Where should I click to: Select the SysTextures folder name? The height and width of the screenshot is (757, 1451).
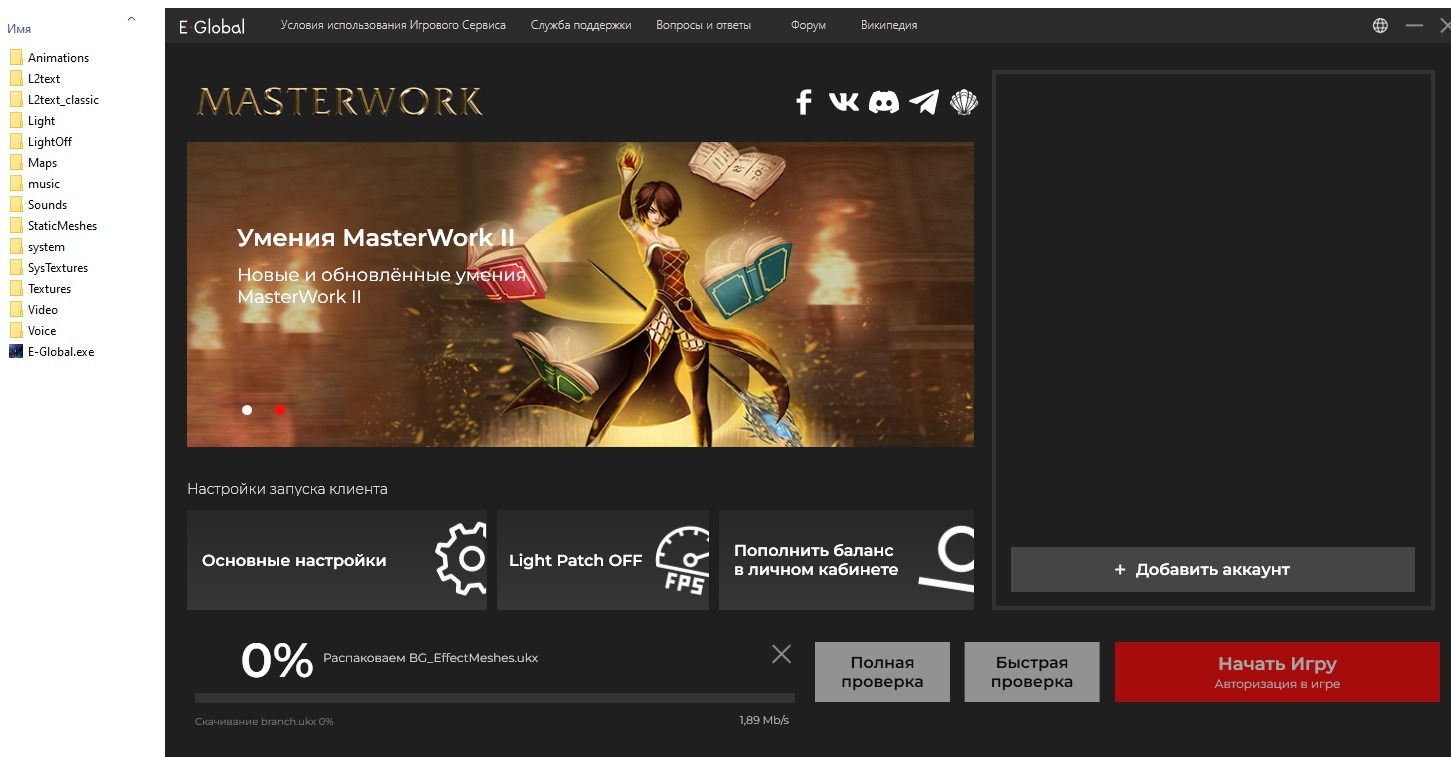point(58,268)
